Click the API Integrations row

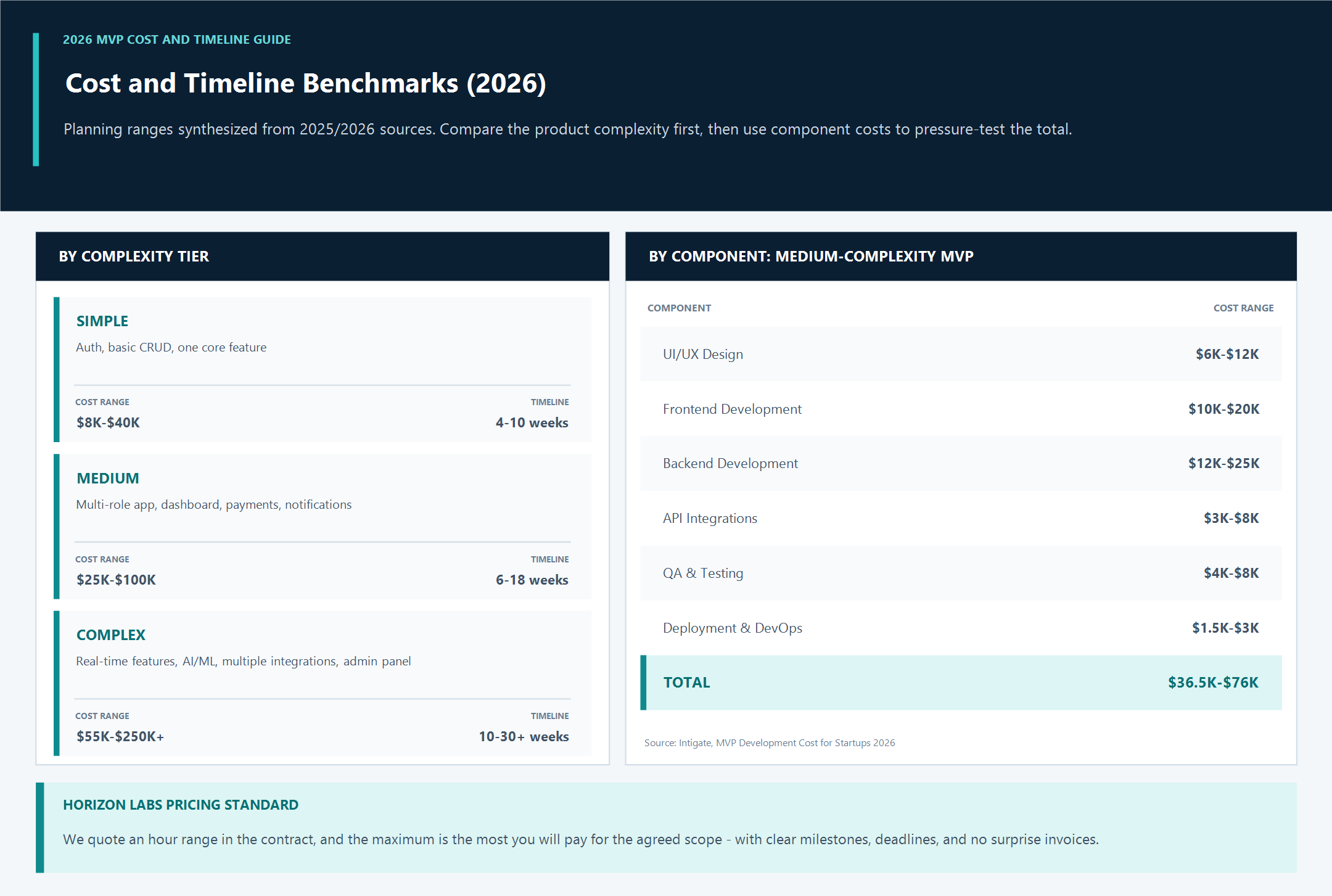click(961, 519)
